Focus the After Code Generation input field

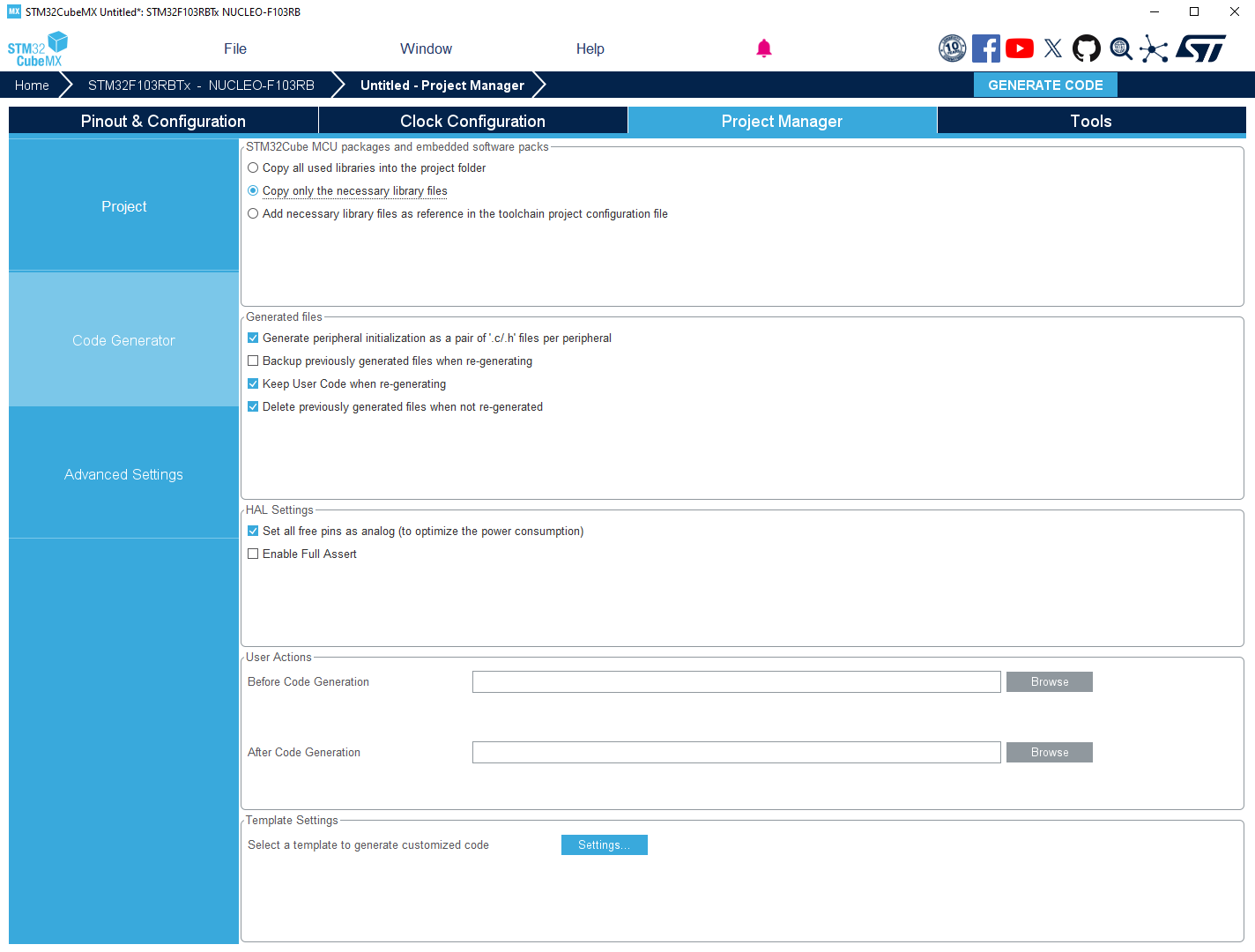coord(737,752)
